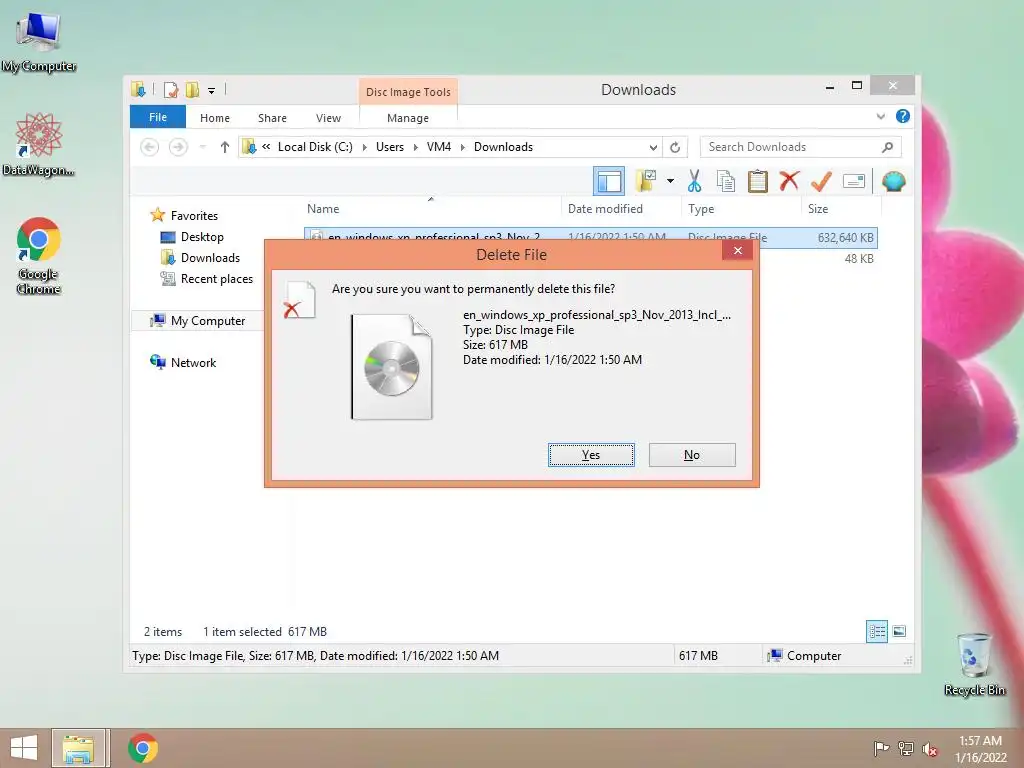This screenshot has height=768, width=1024.
Task: Select the en_windows_xp_professional file row
Action: (x=590, y=237)
